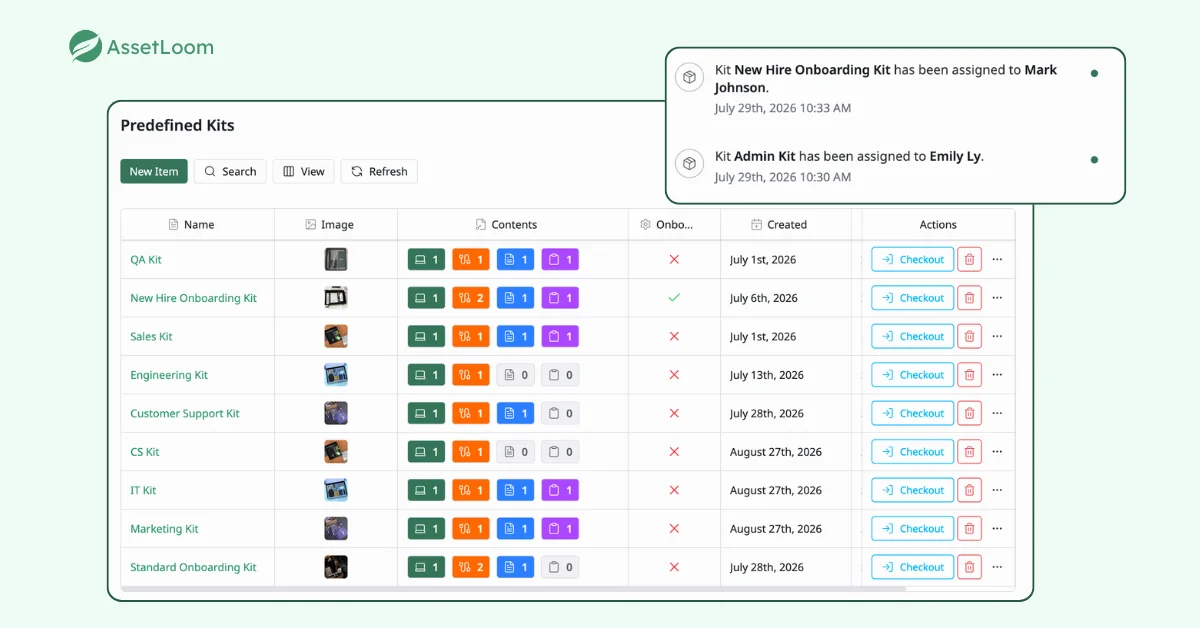This screenshot has width=1200, height=628.
Task: Checkout the IT Kit
Action: [912, 491]
